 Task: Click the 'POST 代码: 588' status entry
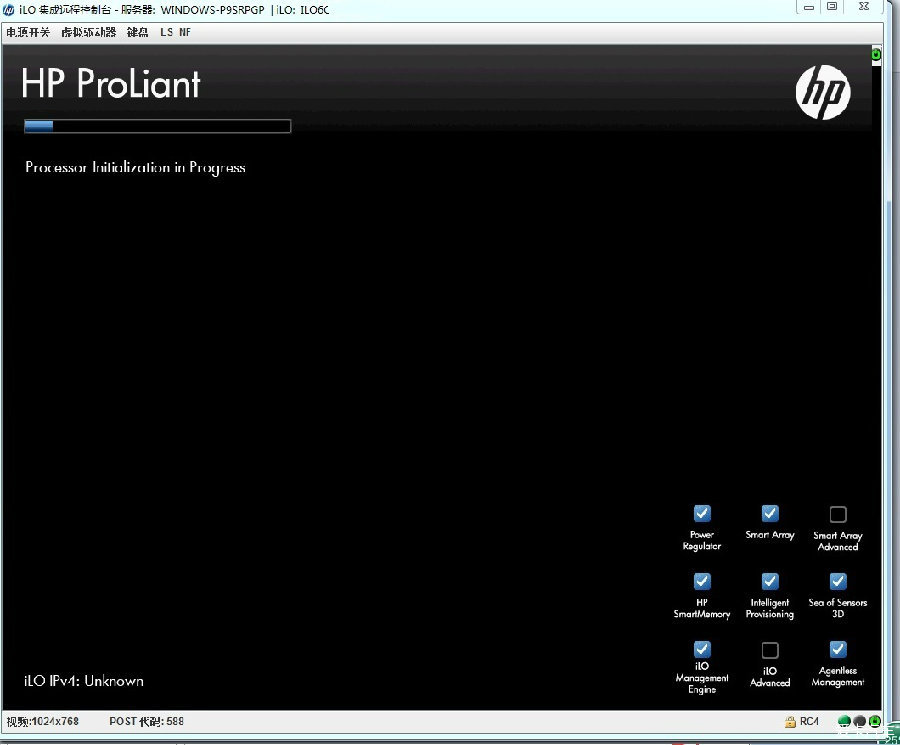tap(146, 721)
